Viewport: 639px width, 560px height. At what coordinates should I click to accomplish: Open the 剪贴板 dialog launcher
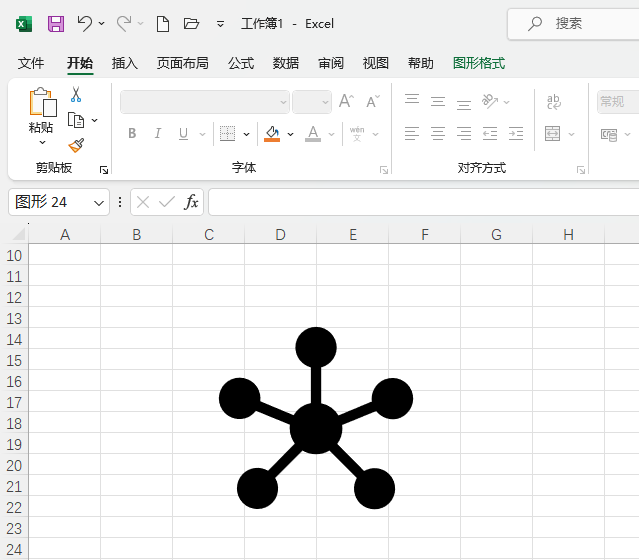tap(104, 170)
